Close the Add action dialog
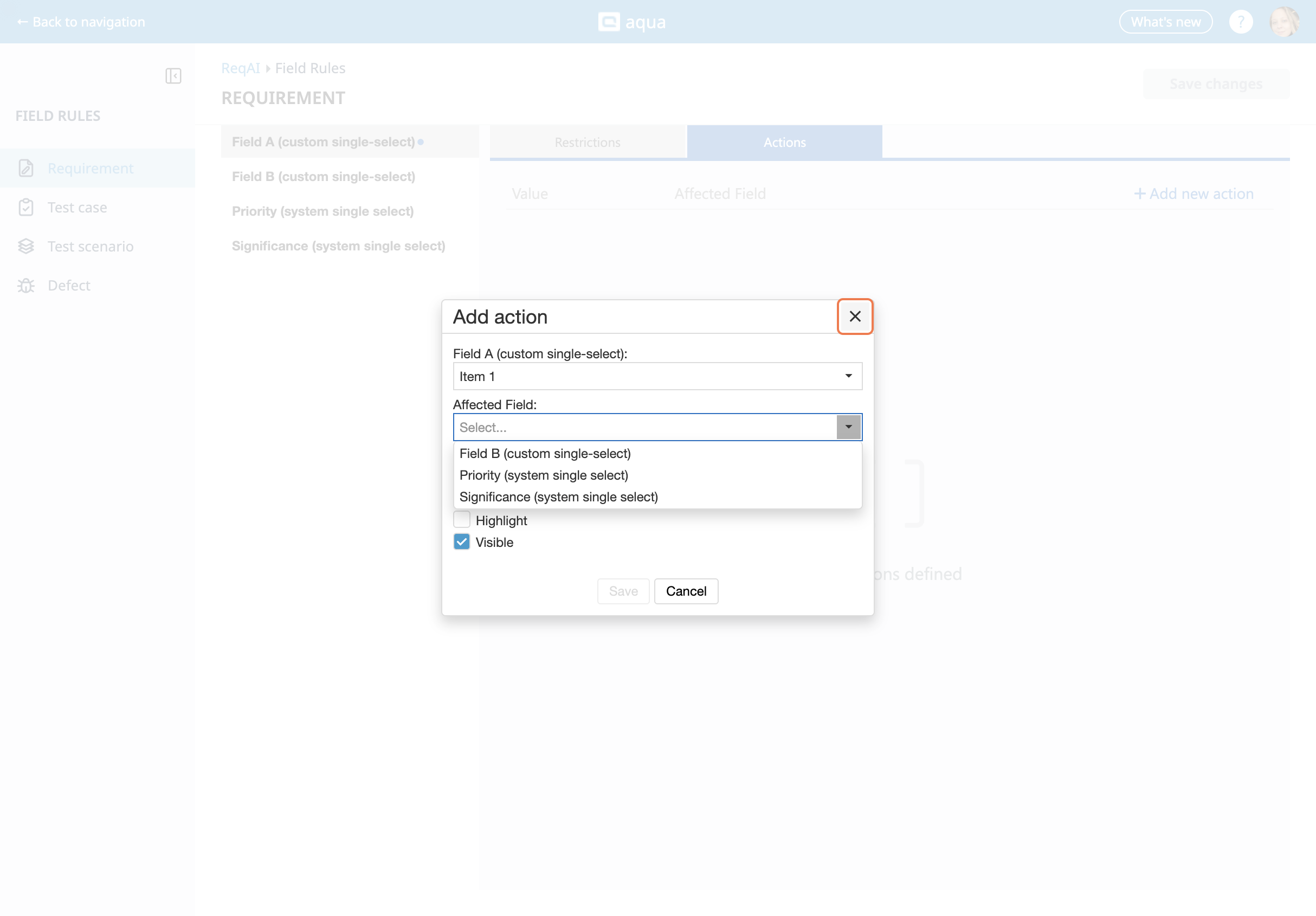This screenshot has width=1316, height=916. (x=854, y=317)
